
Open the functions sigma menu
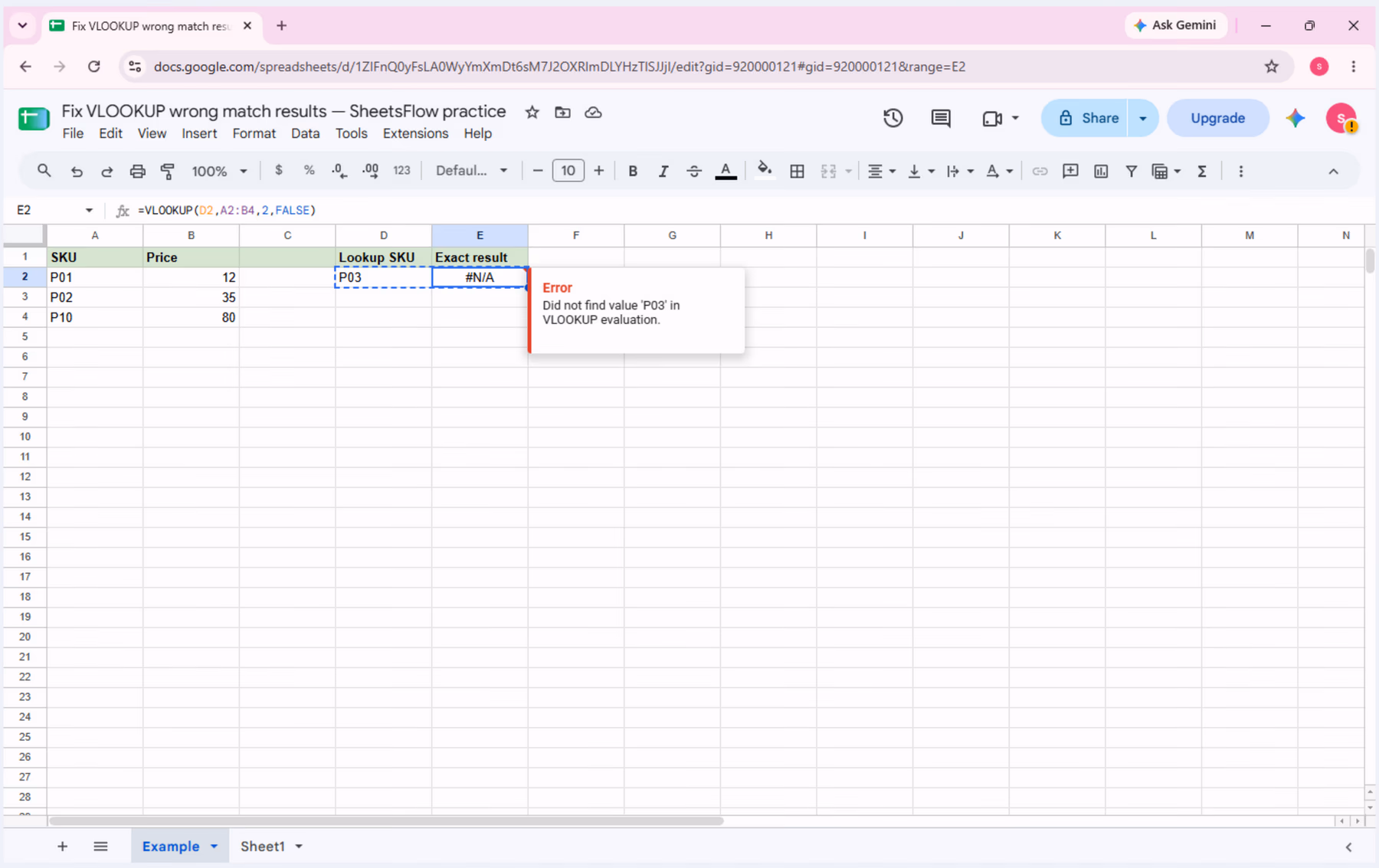point(1202,171)
